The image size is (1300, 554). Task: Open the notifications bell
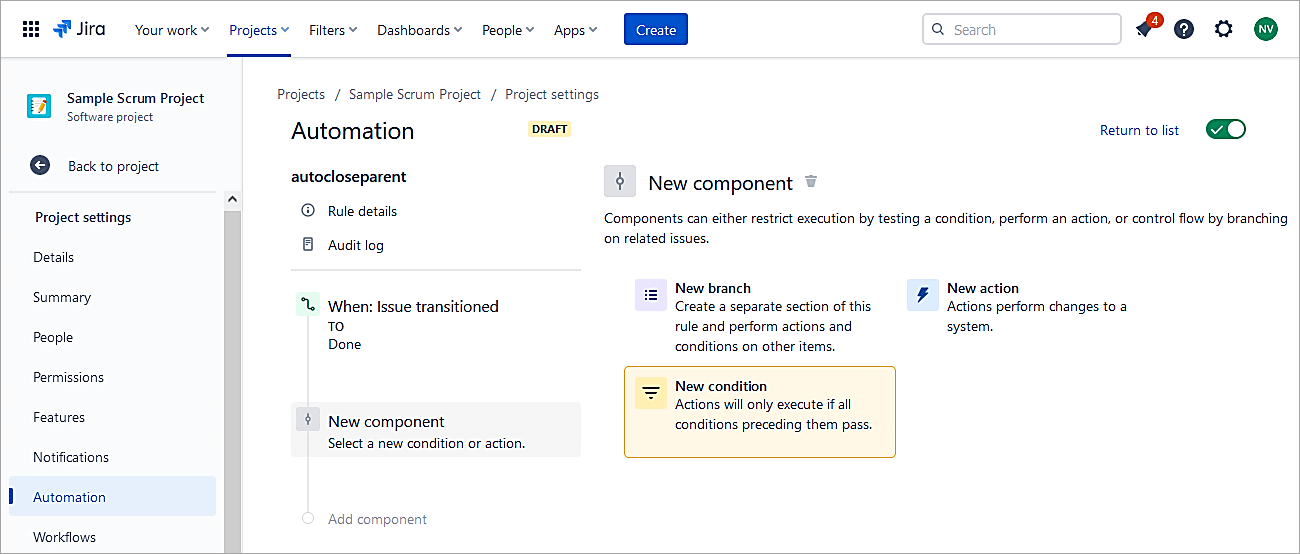click(x=1144, y=30)
